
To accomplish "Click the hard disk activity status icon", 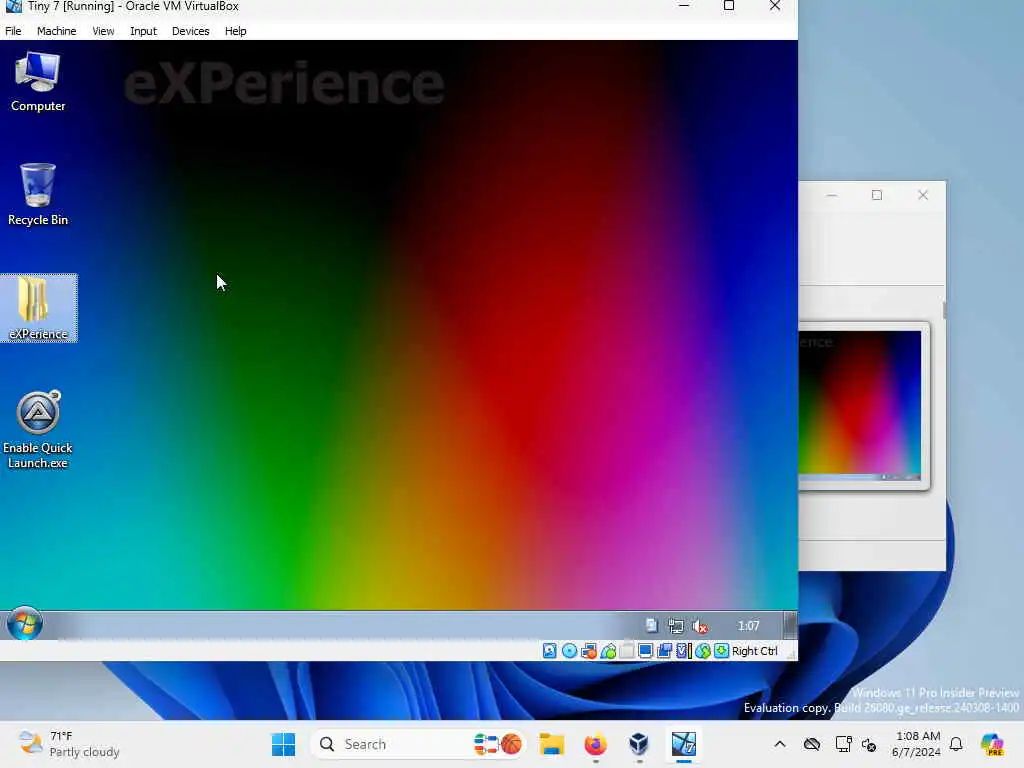I will (550, 650).
